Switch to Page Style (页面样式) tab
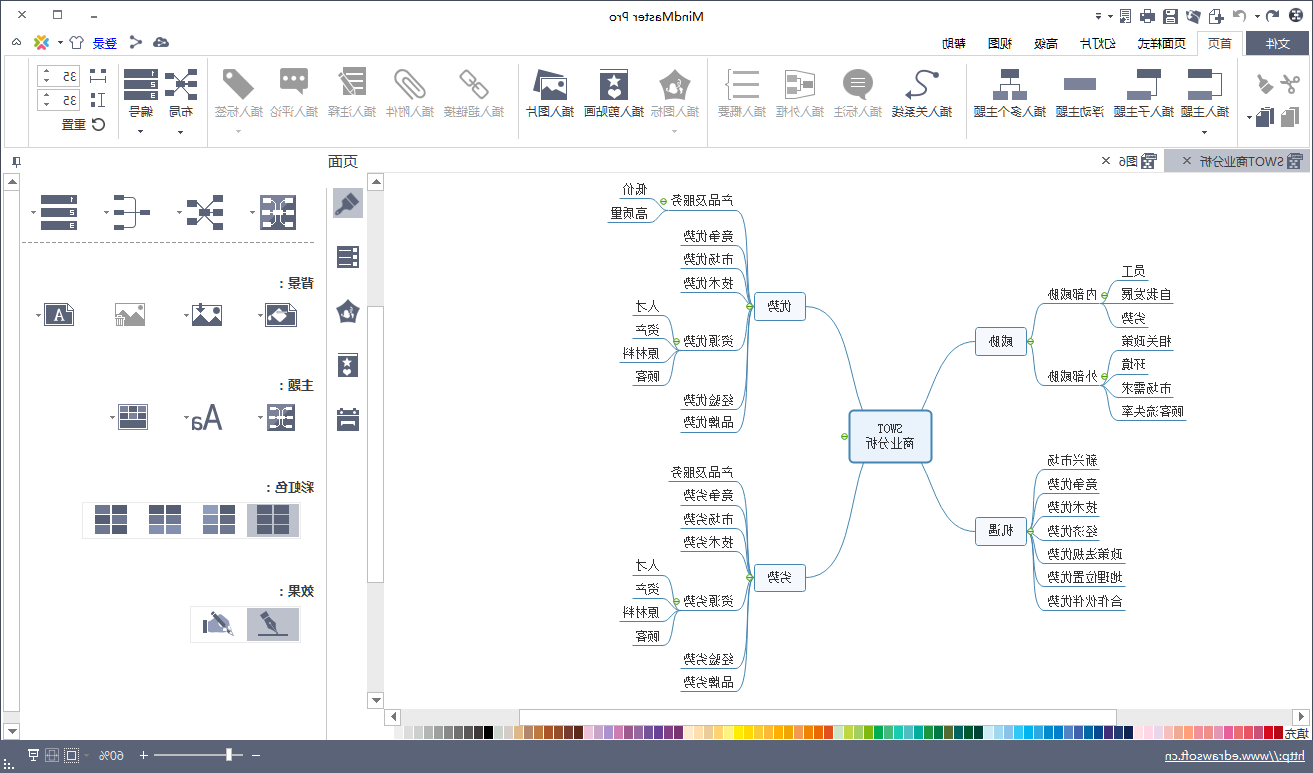This screenshot has height=773, width=1313. point(1164,43)
